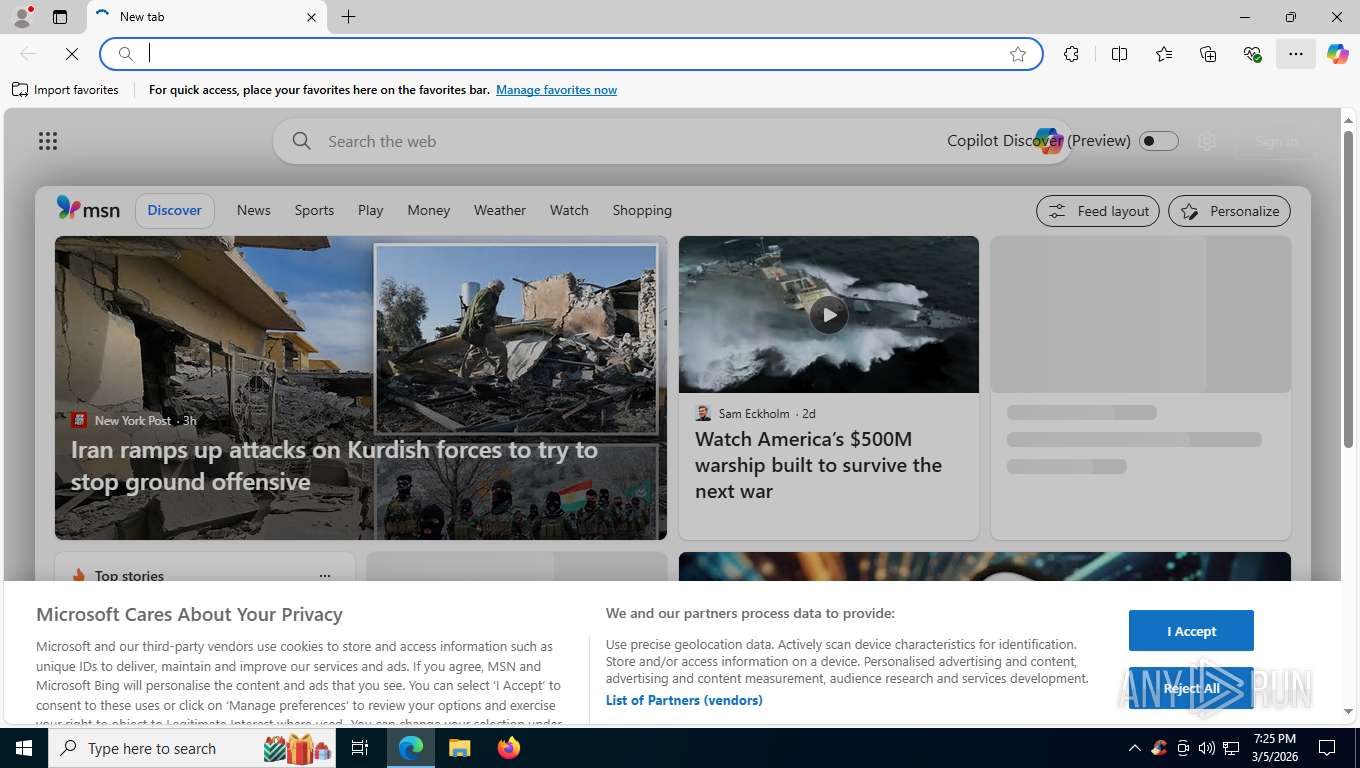Image resolution: width=1360 pixels, height=768 pixels.
Task: Open the app launcher grid icon
Action: click(x=48, y=141)
